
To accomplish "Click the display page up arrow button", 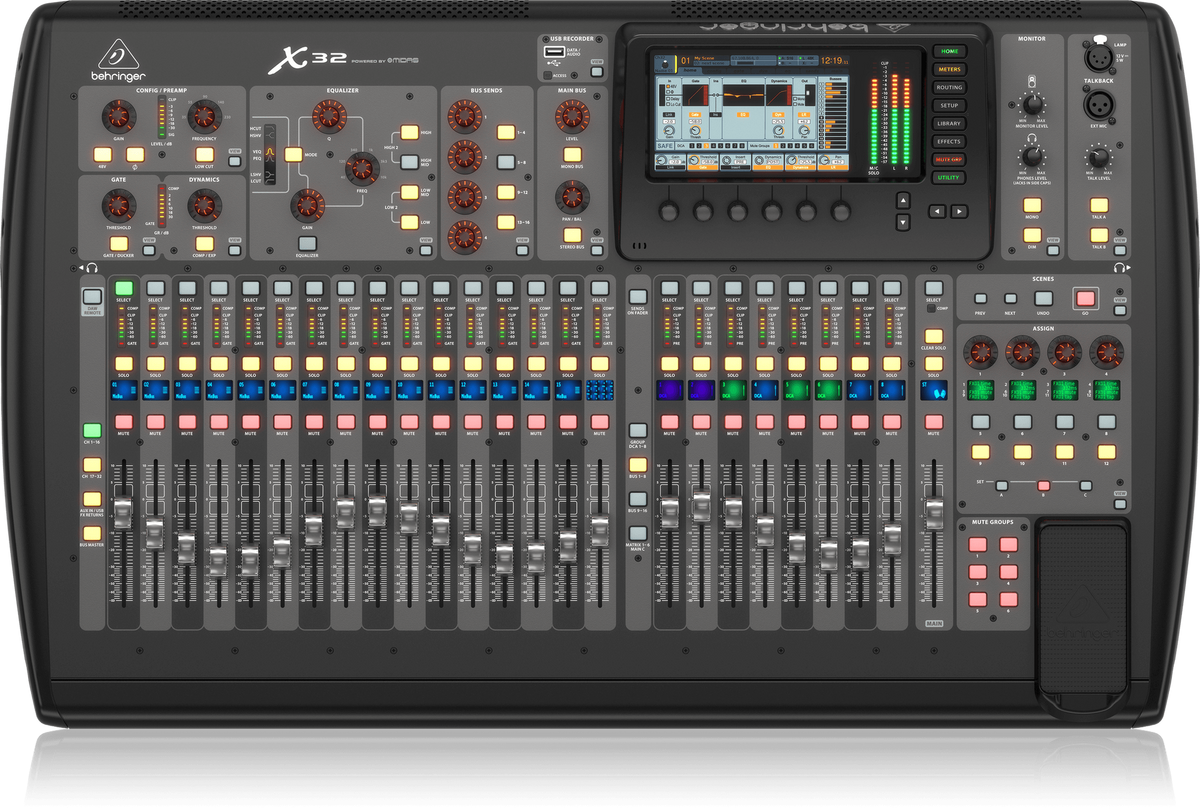I will tap(903, 200).
